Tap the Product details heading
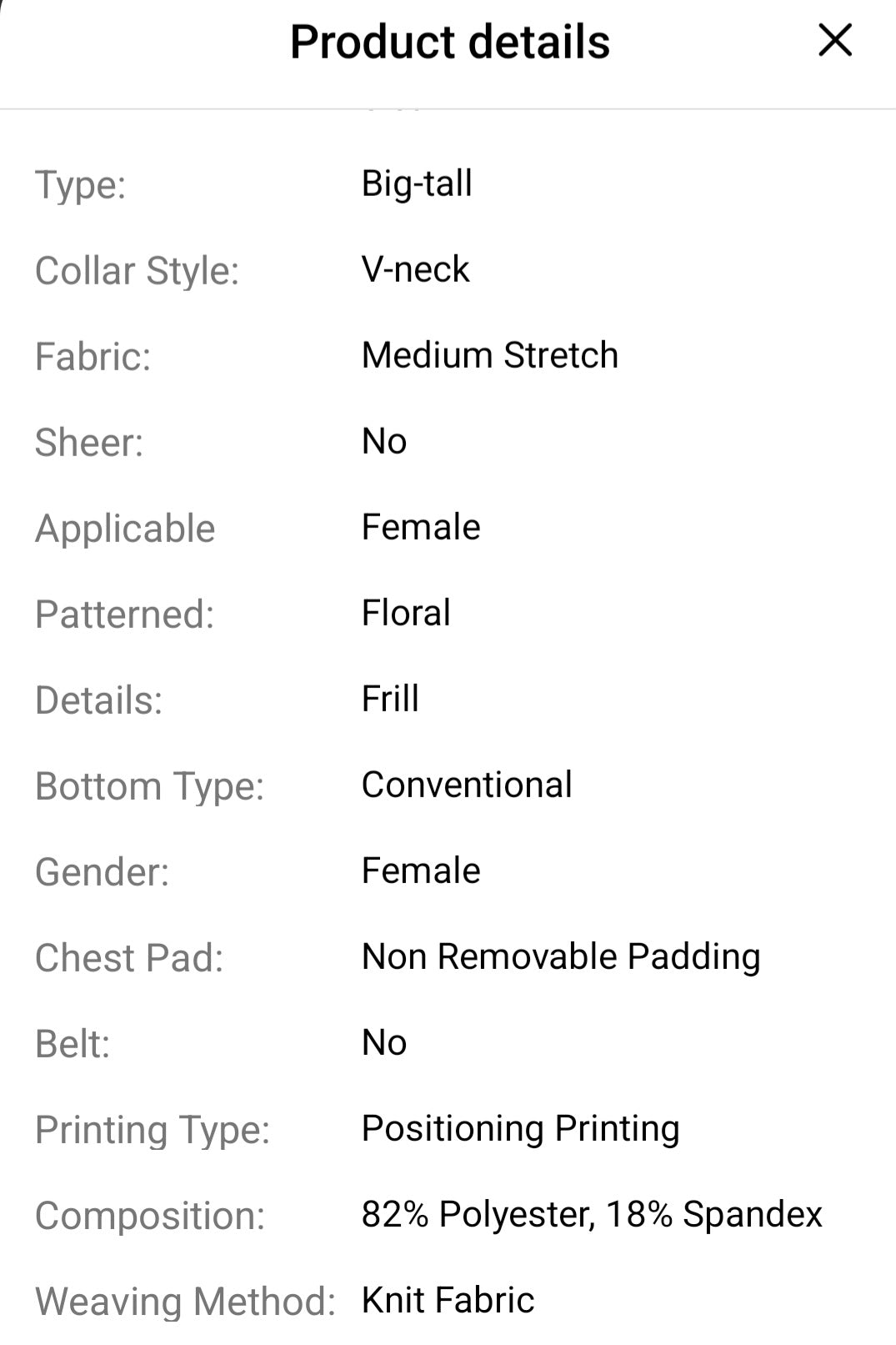The width and height of the screenshot is (896, 1345). [x=449, y=42]
